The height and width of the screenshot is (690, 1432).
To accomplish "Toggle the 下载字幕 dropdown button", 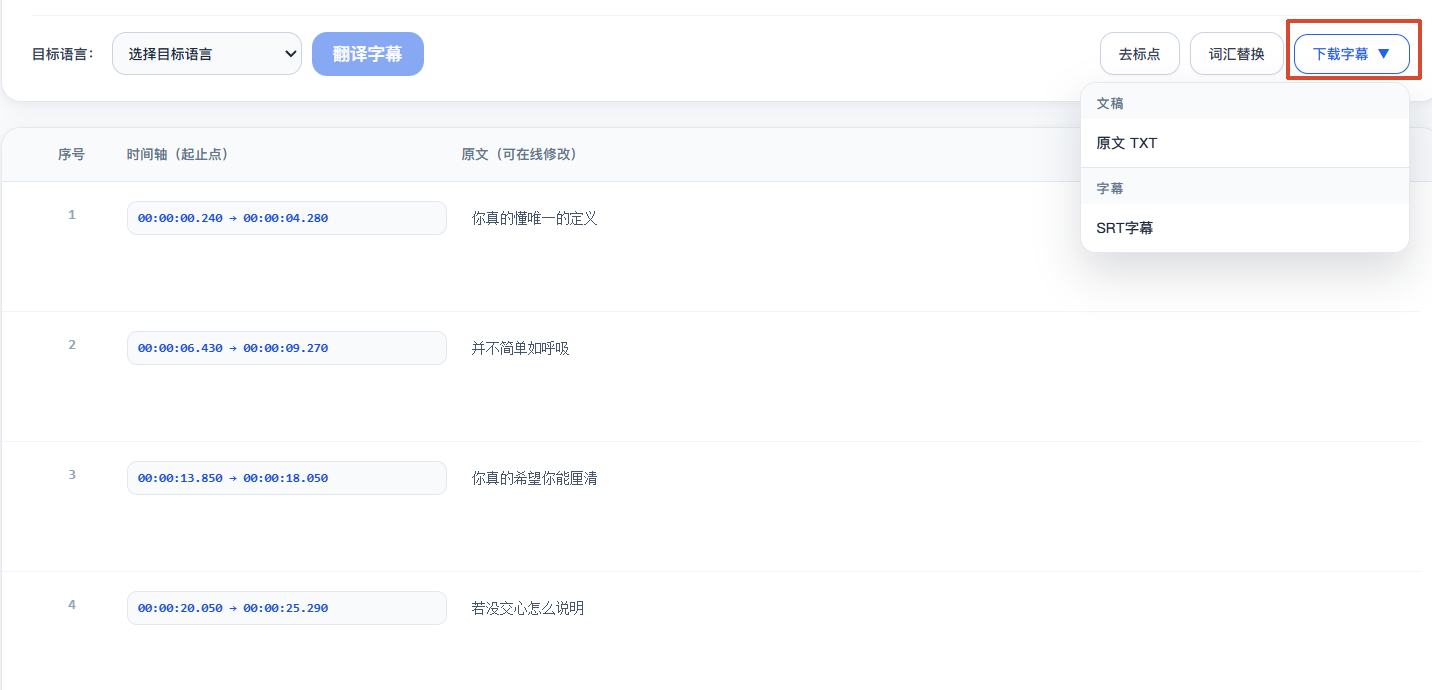I will pyautogui.click(x=1352, y=54).
